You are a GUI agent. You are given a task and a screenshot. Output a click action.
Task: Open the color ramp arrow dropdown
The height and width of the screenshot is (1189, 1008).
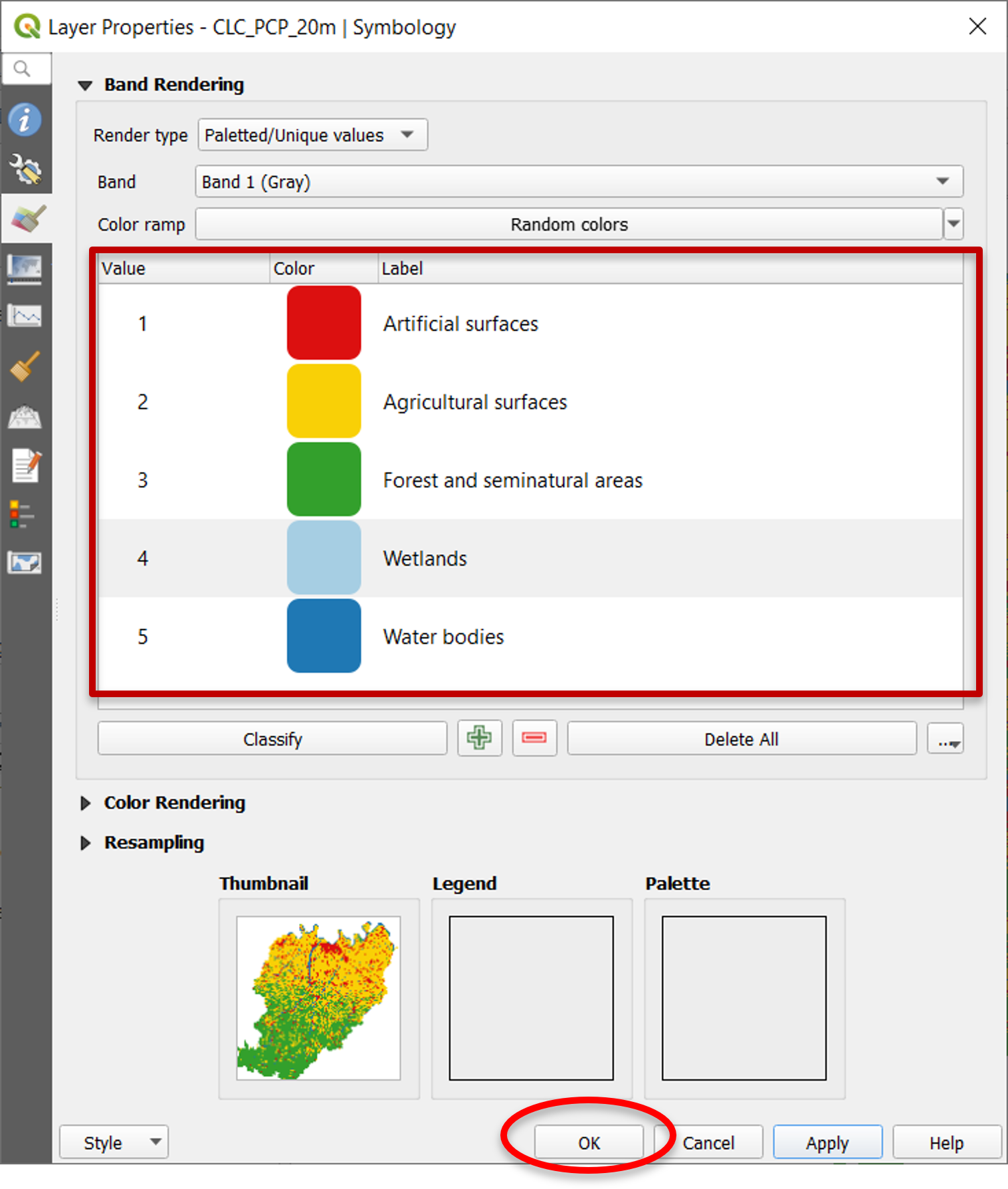pyautogui.click(x=954, y=224)
